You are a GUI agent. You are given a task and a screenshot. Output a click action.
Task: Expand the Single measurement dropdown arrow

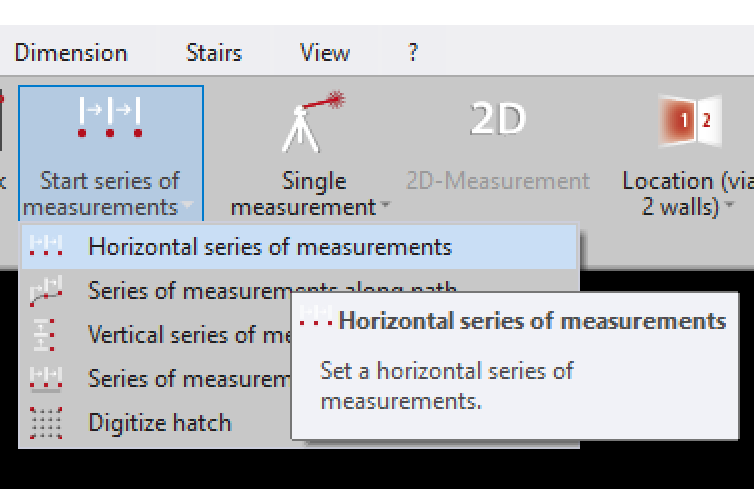[x=384, y=208]
